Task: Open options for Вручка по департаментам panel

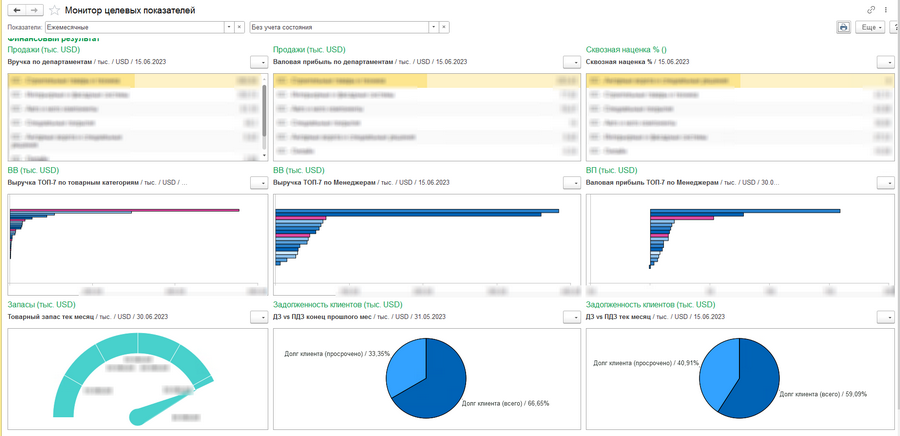Action: pyautogui.click(x=259, y=62)
